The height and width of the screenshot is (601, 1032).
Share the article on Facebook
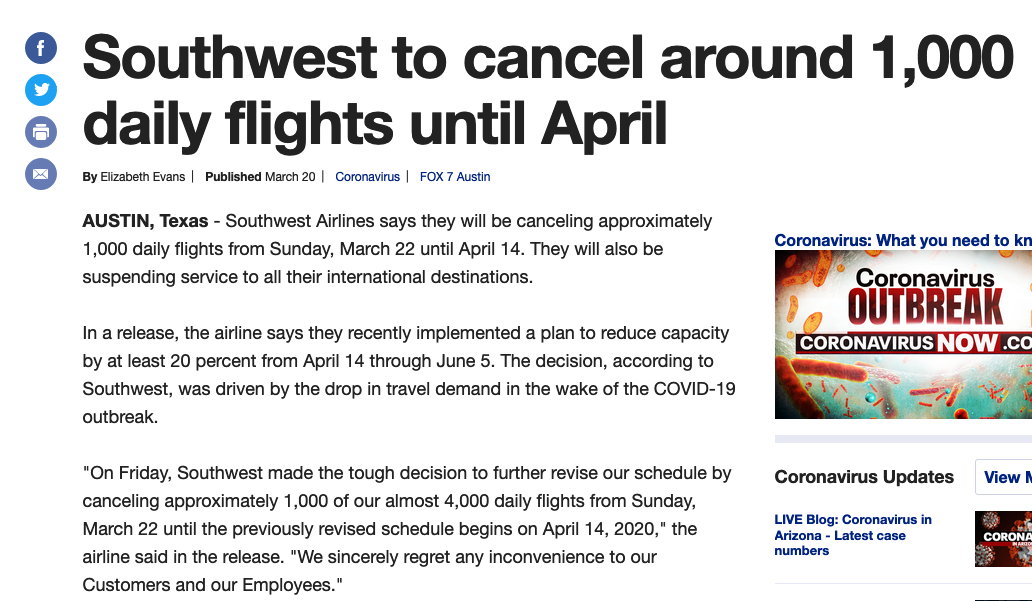[x=41, y=47]
